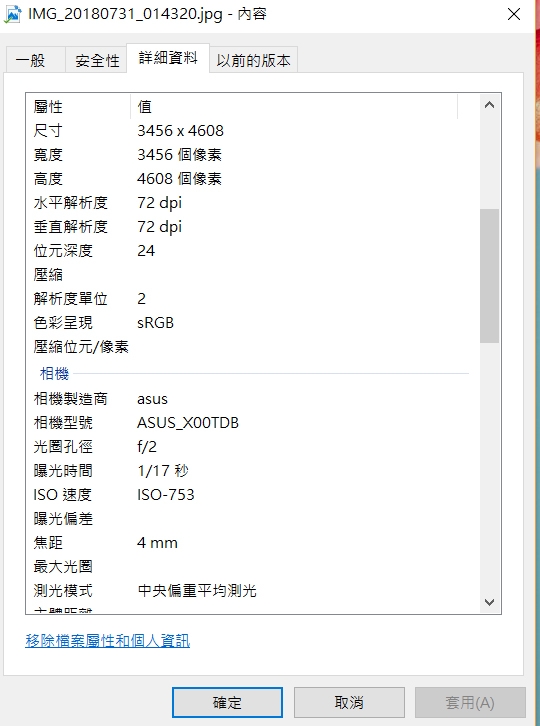Select the 壓縮位元/像素 row
Image resolution: width=540 pixels, height=726 pixels.
pos(252,347)
